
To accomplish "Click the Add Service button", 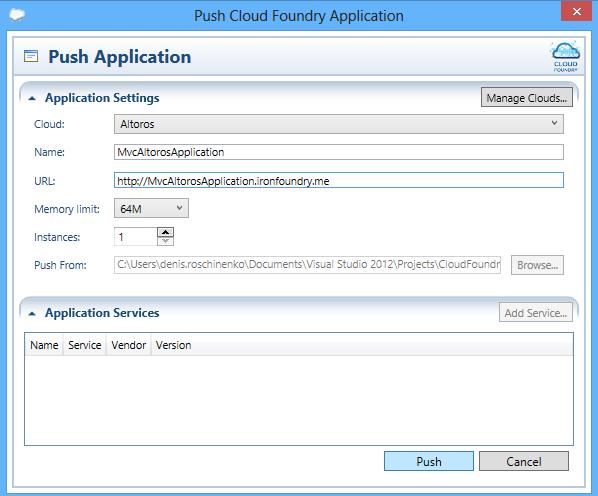I will click(536, 313).
